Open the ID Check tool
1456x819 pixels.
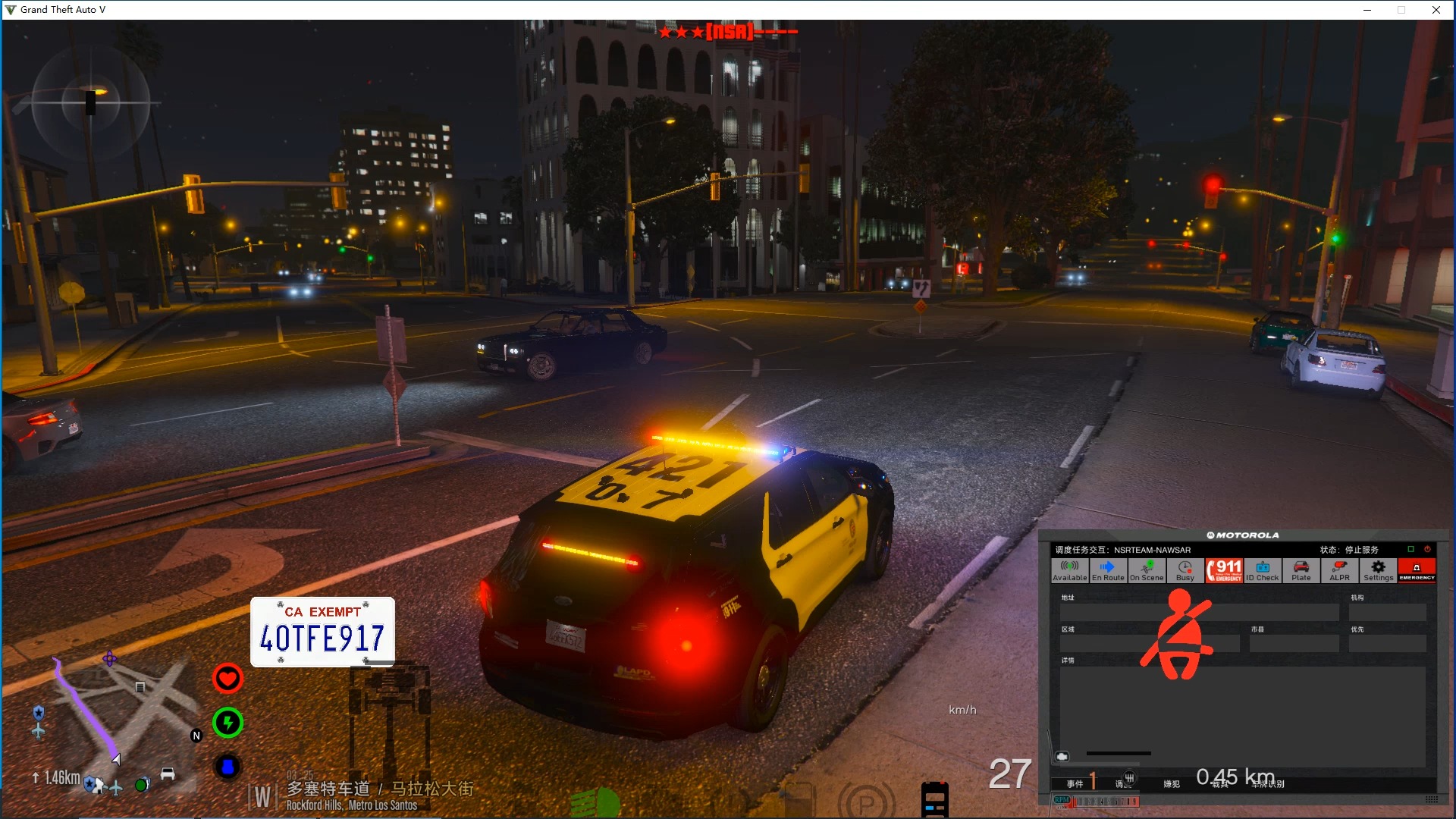point(1263,571)
